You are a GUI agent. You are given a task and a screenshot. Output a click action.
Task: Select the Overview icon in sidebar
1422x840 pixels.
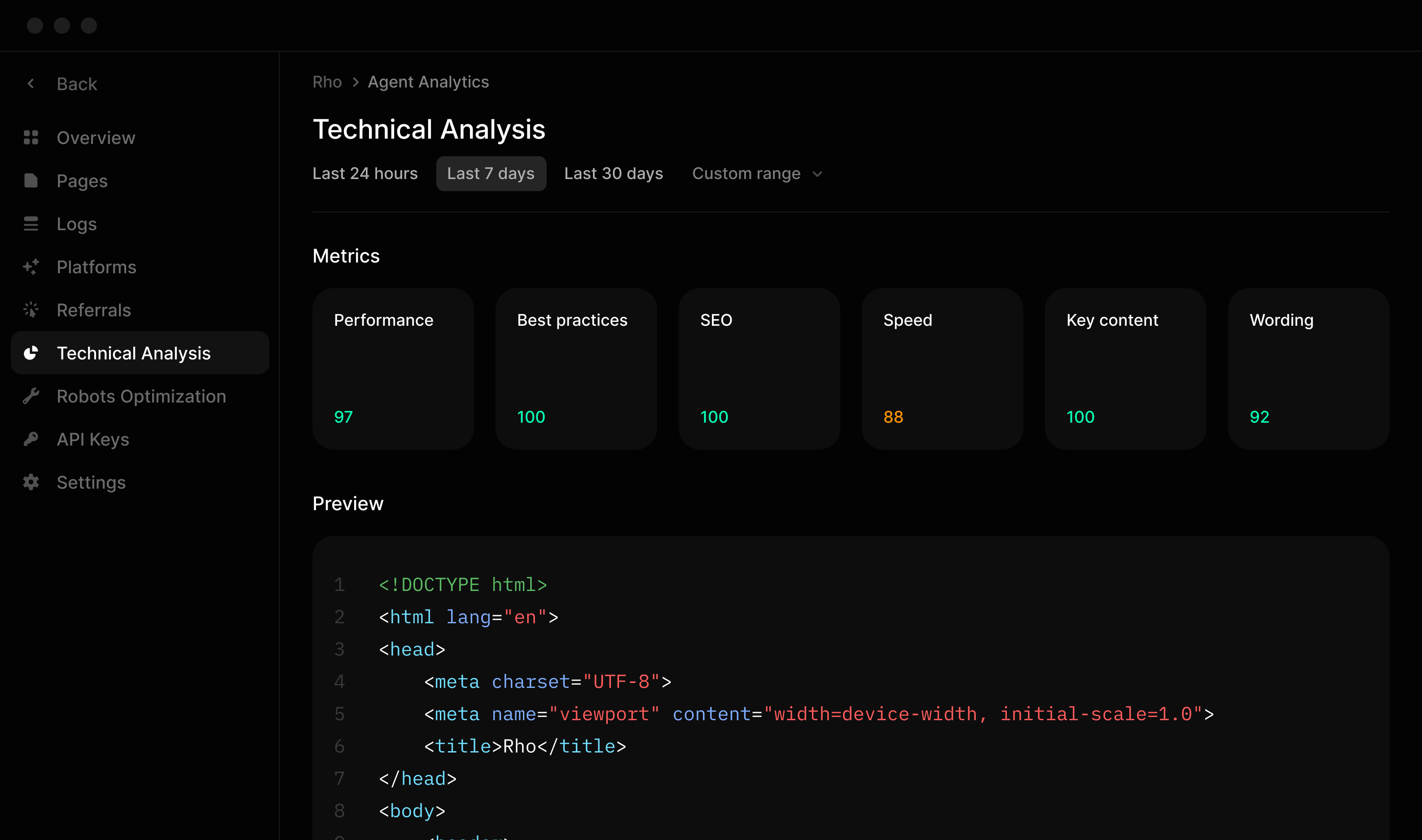[31, 137]
